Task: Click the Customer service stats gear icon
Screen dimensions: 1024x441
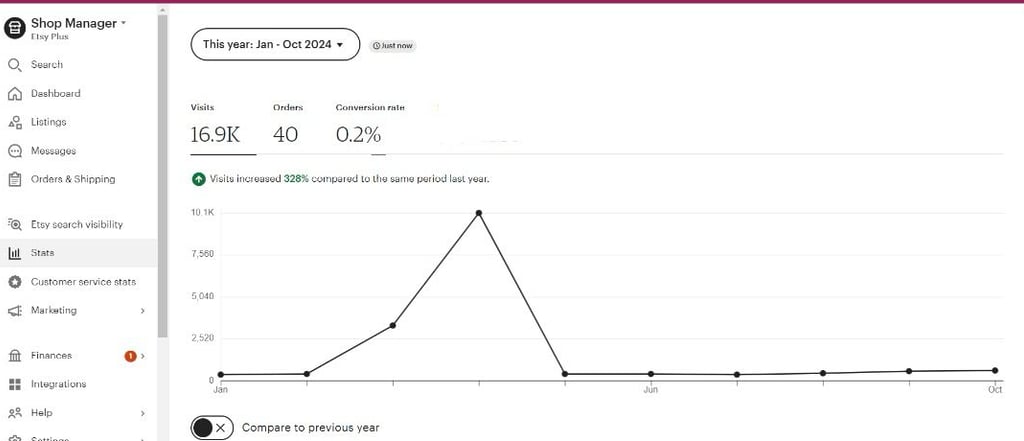Action: click(x=14, y=282)
